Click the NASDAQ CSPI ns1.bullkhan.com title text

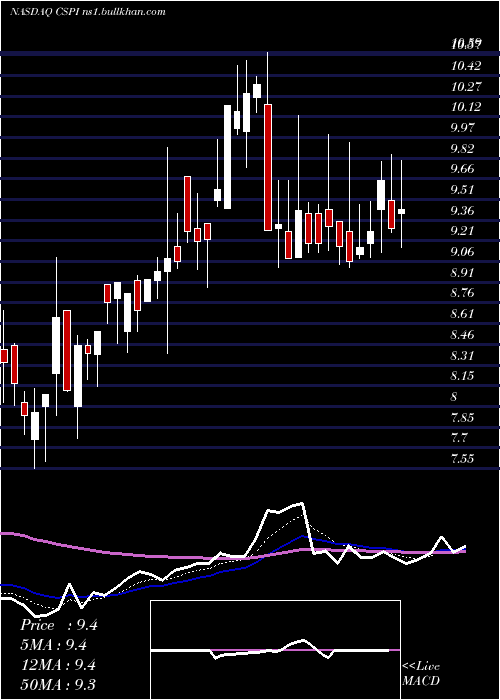coord(88,11)
